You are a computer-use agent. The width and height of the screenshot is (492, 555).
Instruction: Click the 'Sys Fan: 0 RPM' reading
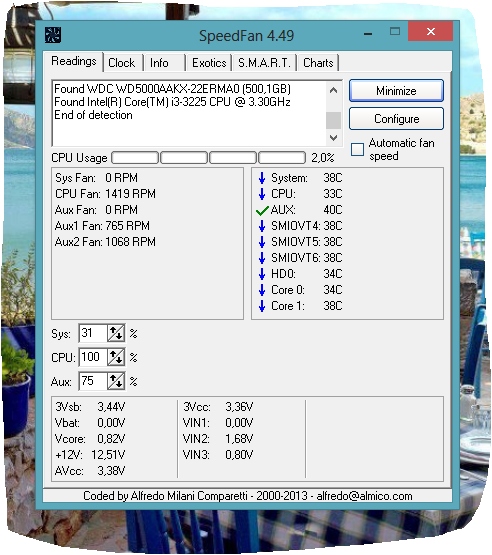(x=96, y=178)
